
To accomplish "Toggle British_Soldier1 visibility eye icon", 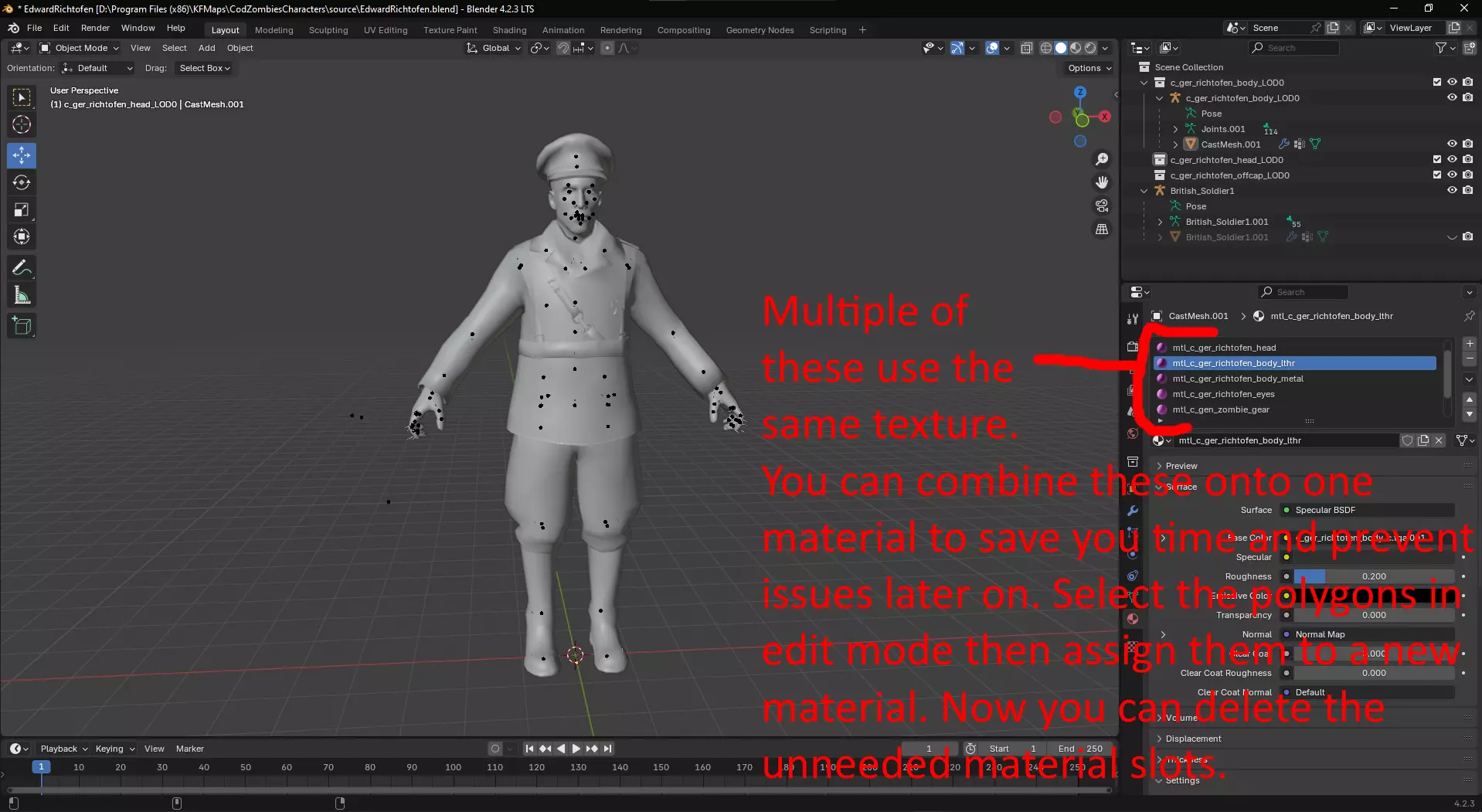I will (1452, 191).
